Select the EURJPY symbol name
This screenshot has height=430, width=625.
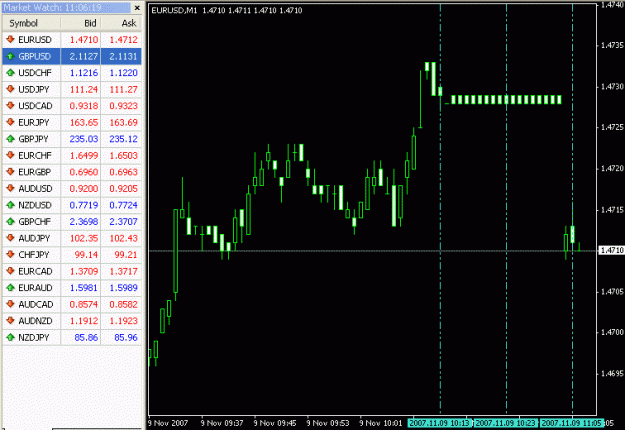click(x=34, y=122)
